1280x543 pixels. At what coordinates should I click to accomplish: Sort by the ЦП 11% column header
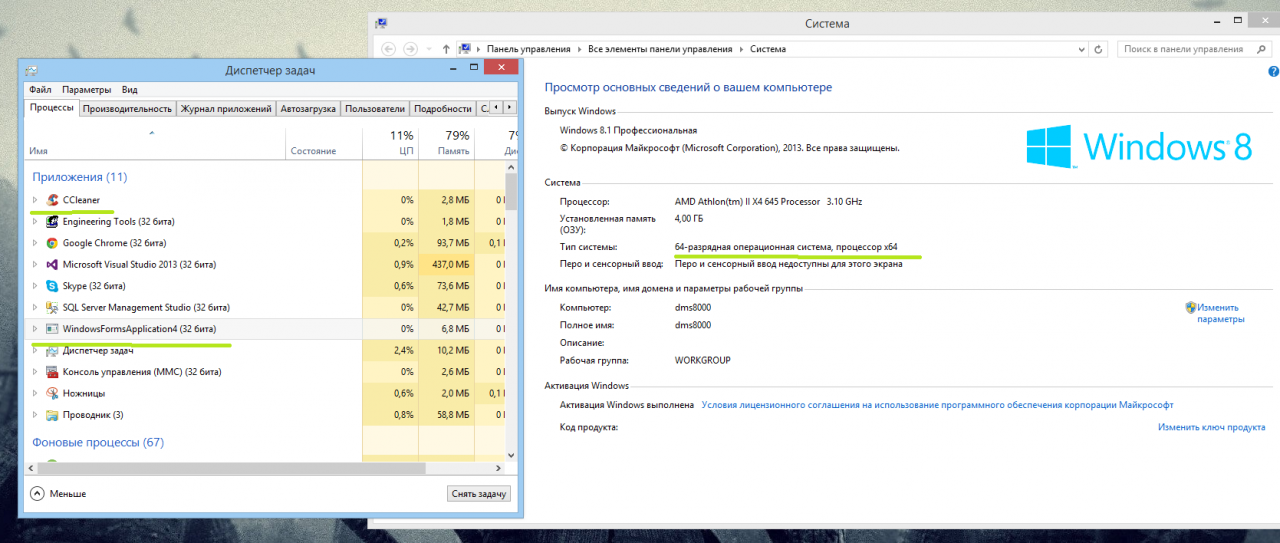(x=390, y=142)
